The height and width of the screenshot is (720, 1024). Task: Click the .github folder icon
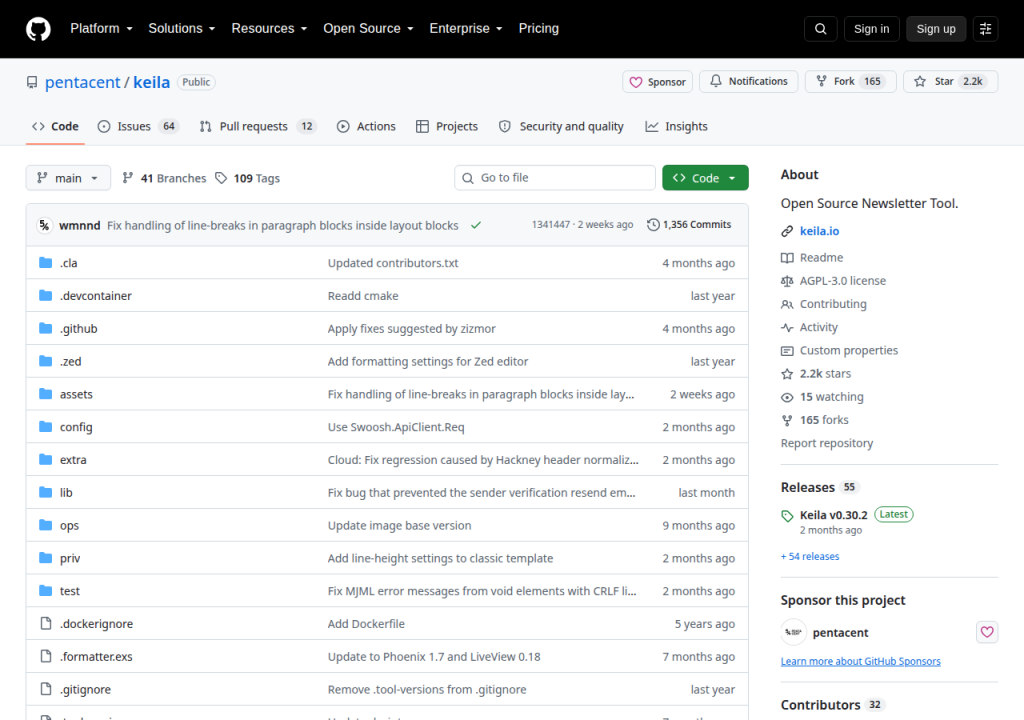pyautogui.click(x=46, y=328)
